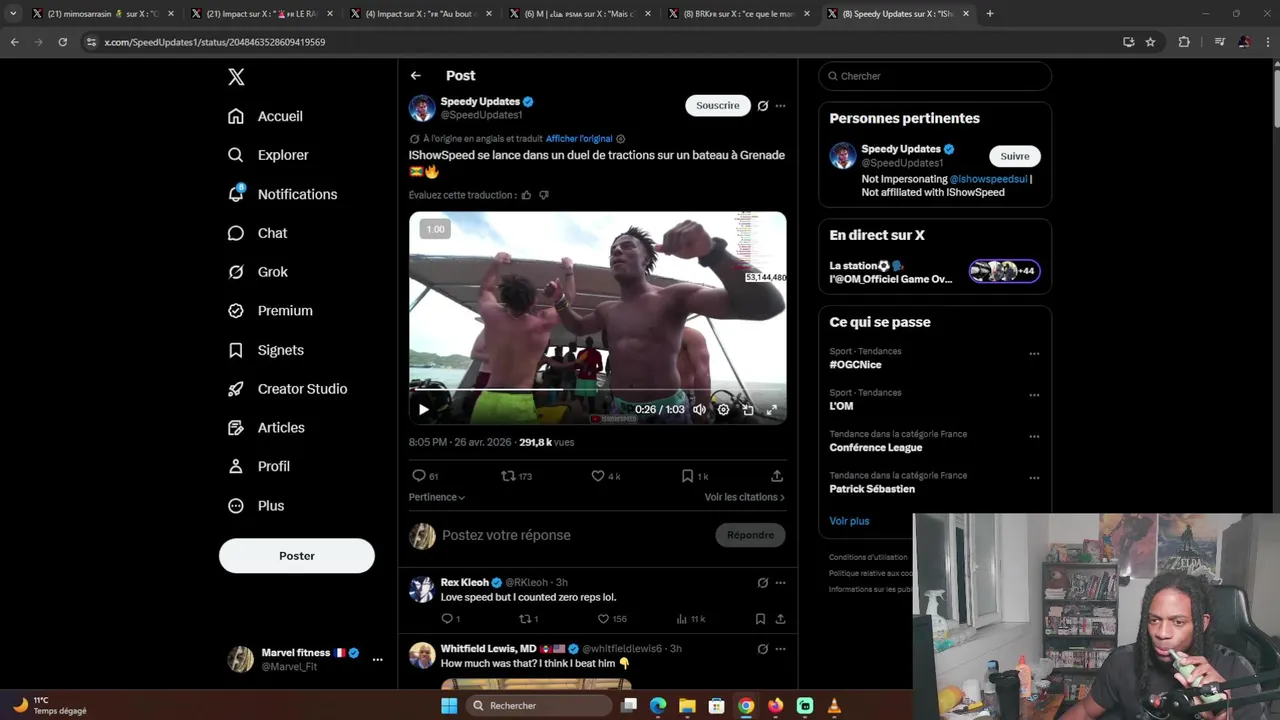
Task: Click Suivre follow button
Action: click(x=1015, y=156)
